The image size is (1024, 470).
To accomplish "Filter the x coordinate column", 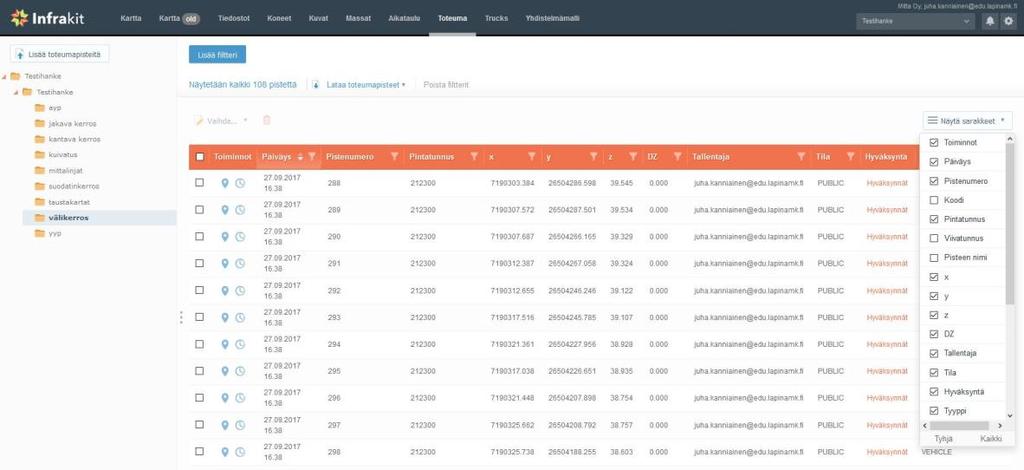I will point(532,157).
